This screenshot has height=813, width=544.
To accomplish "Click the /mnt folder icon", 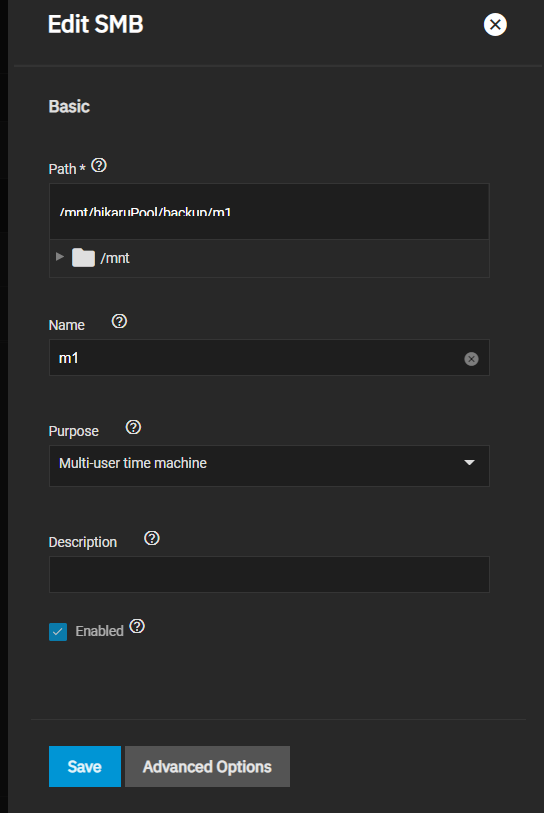I will pyautogui.click(x=83, y=258).
